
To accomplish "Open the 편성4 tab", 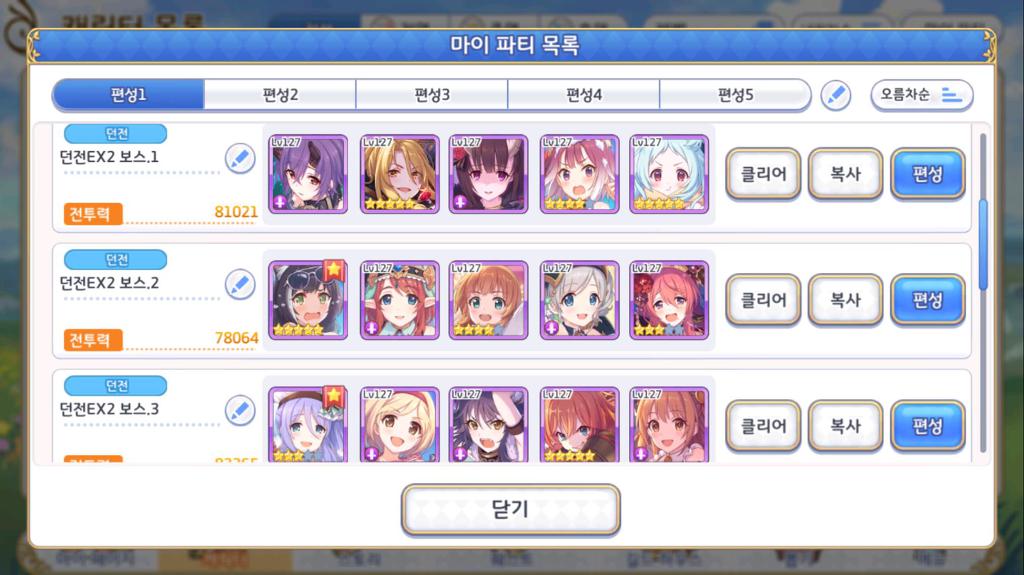I will tap(584, 95).
